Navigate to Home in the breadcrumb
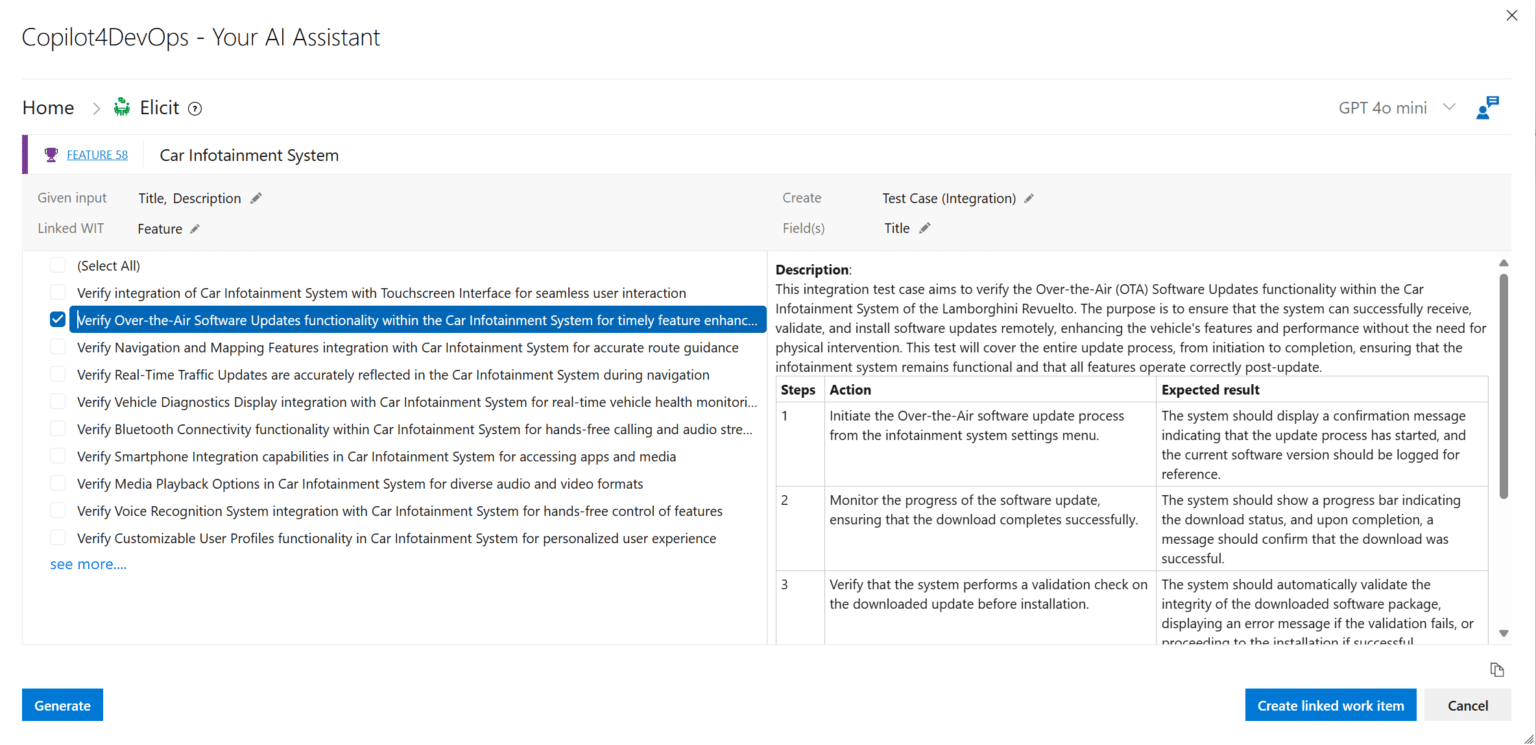This screenshot has width=1536, height=745. (48, 106)
